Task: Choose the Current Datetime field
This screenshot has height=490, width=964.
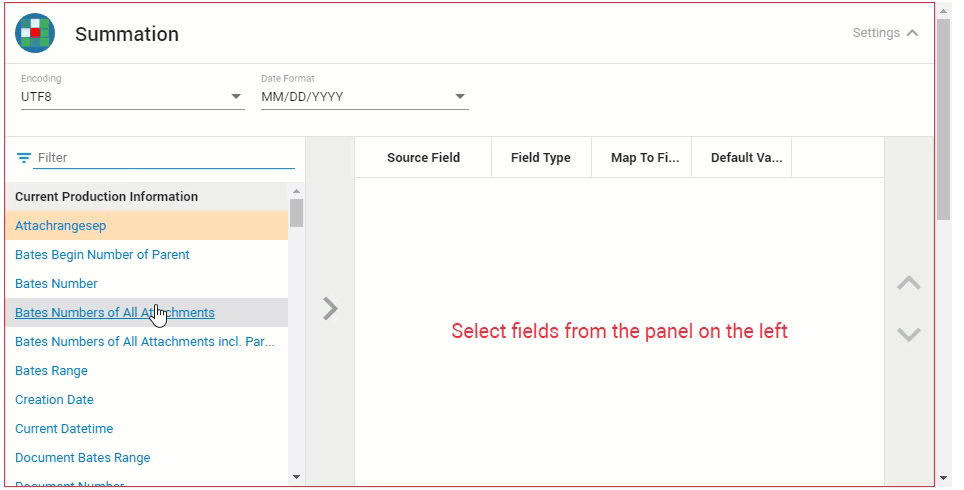Action: pyautogui.click(x=64, y=429)
